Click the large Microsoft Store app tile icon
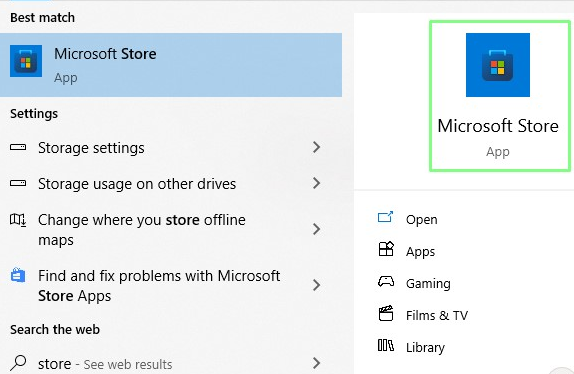Viewport: 574px width, 374px height. [497, 65]
